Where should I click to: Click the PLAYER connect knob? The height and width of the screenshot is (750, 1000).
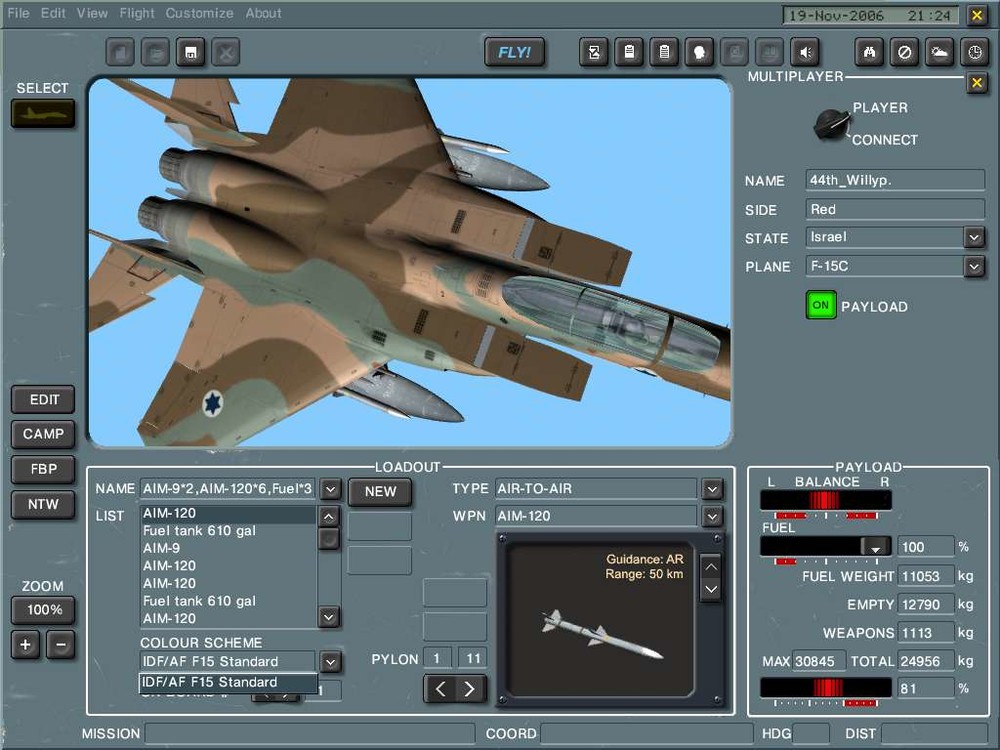(828, 124)
